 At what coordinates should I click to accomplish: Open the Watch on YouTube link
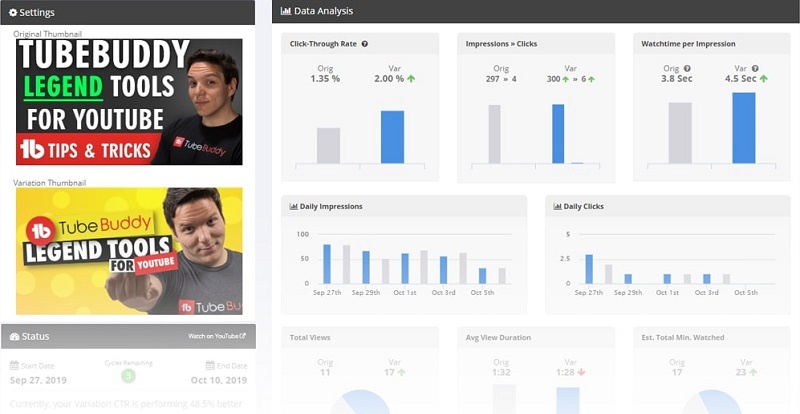(217, 336)
